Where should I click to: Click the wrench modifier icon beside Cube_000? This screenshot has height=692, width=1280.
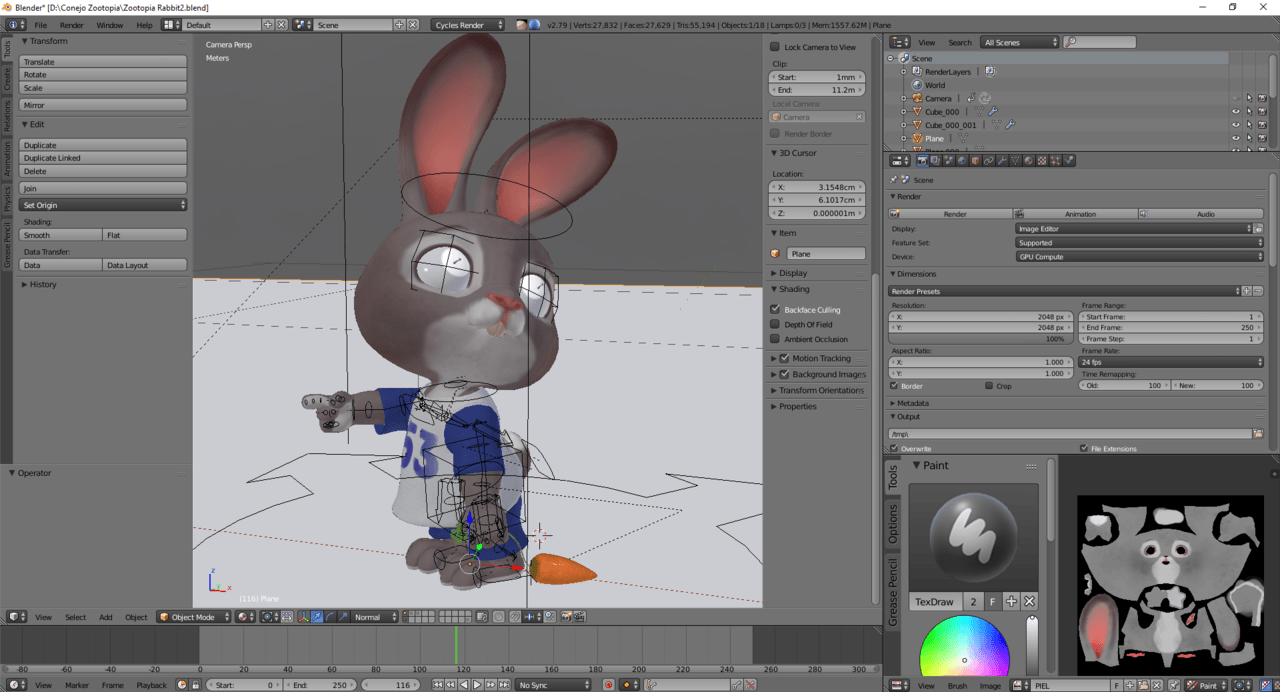(993, 112)
